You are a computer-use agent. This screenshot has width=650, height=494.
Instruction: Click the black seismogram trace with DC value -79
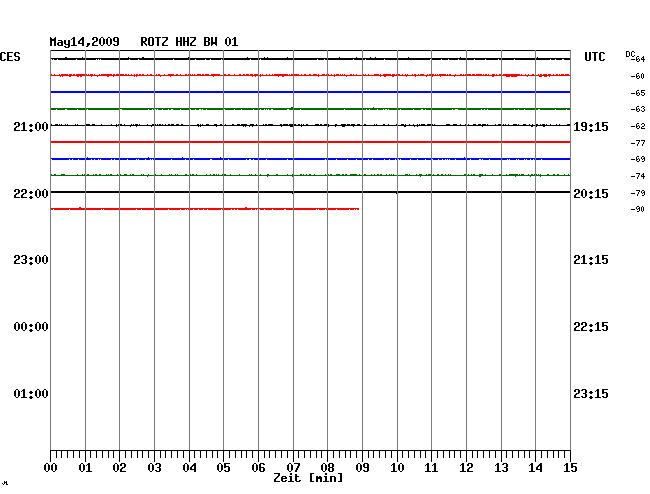click(310, 192)
